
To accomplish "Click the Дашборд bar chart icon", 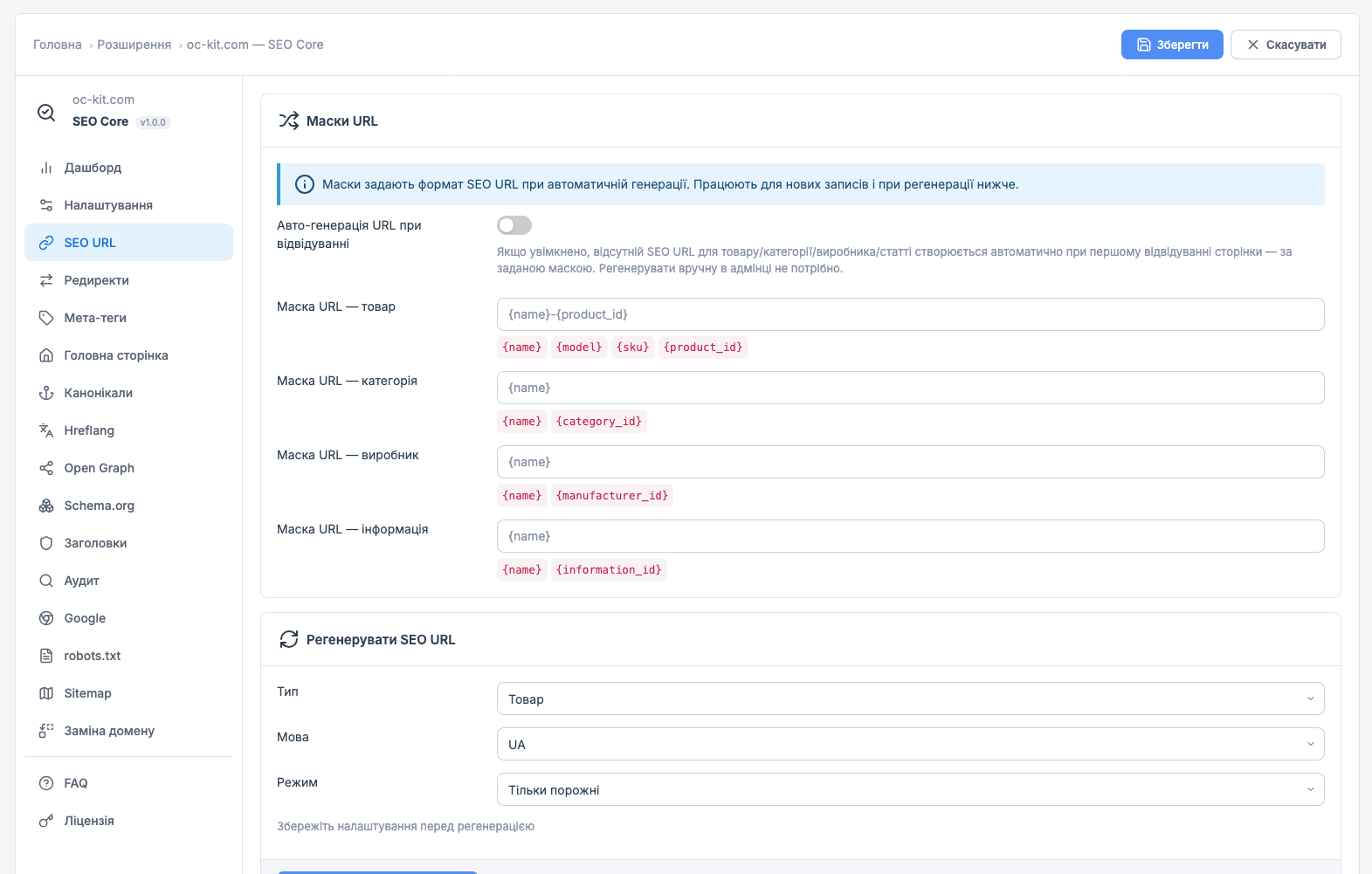I will [46, 168].
